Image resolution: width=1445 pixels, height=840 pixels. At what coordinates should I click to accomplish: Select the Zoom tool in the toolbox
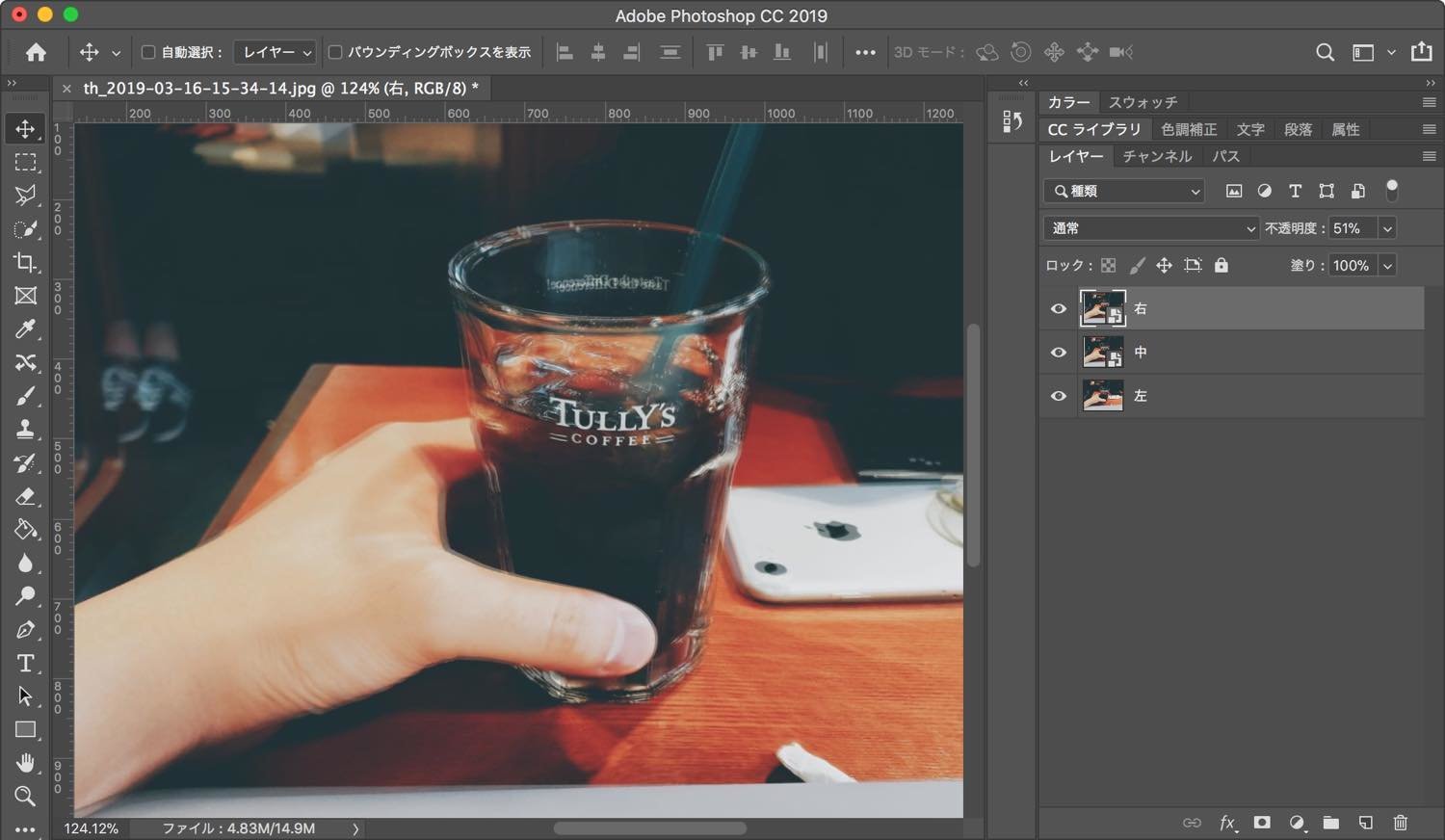coord(25,797)
